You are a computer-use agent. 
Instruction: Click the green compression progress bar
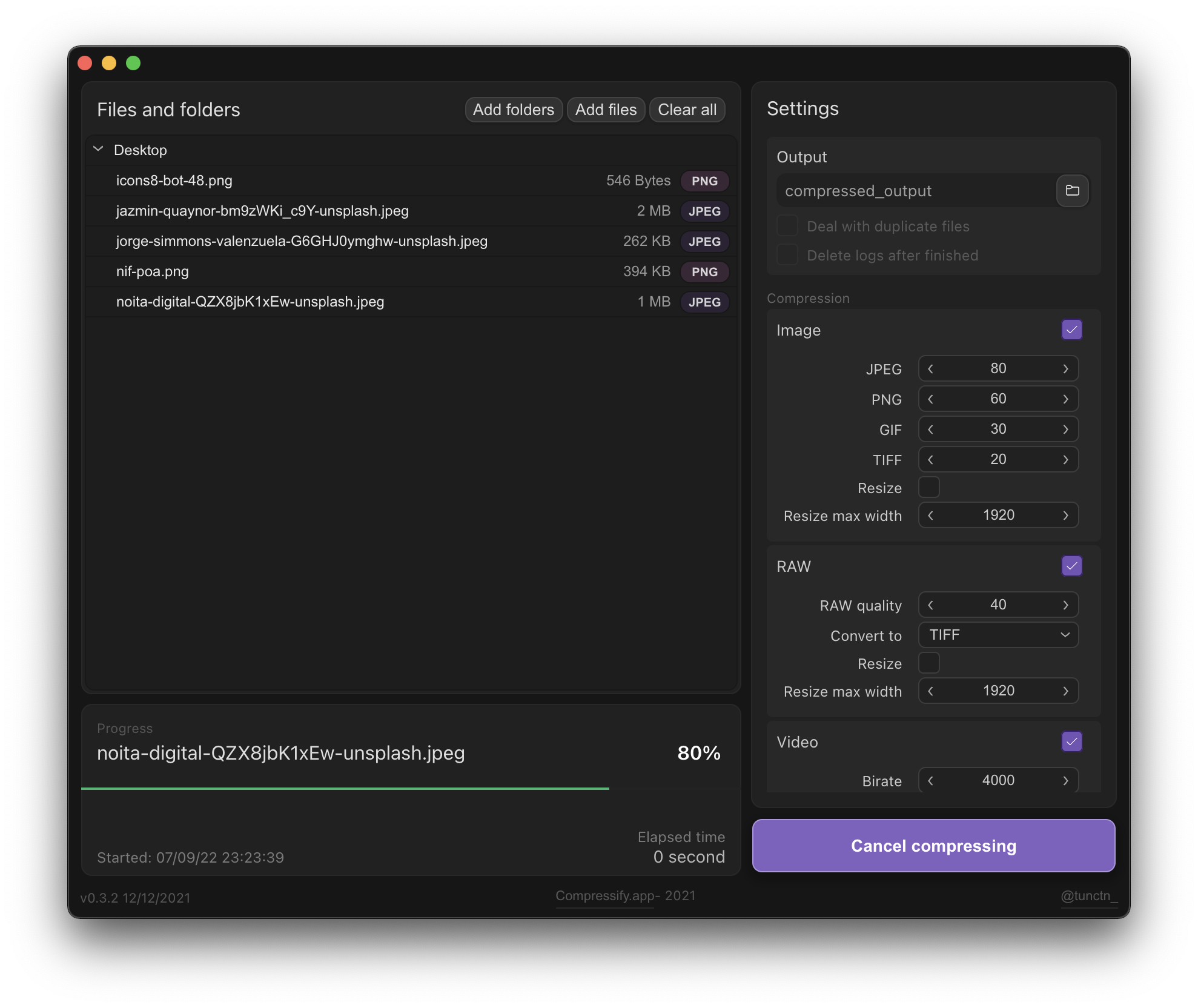pos(345,788)
